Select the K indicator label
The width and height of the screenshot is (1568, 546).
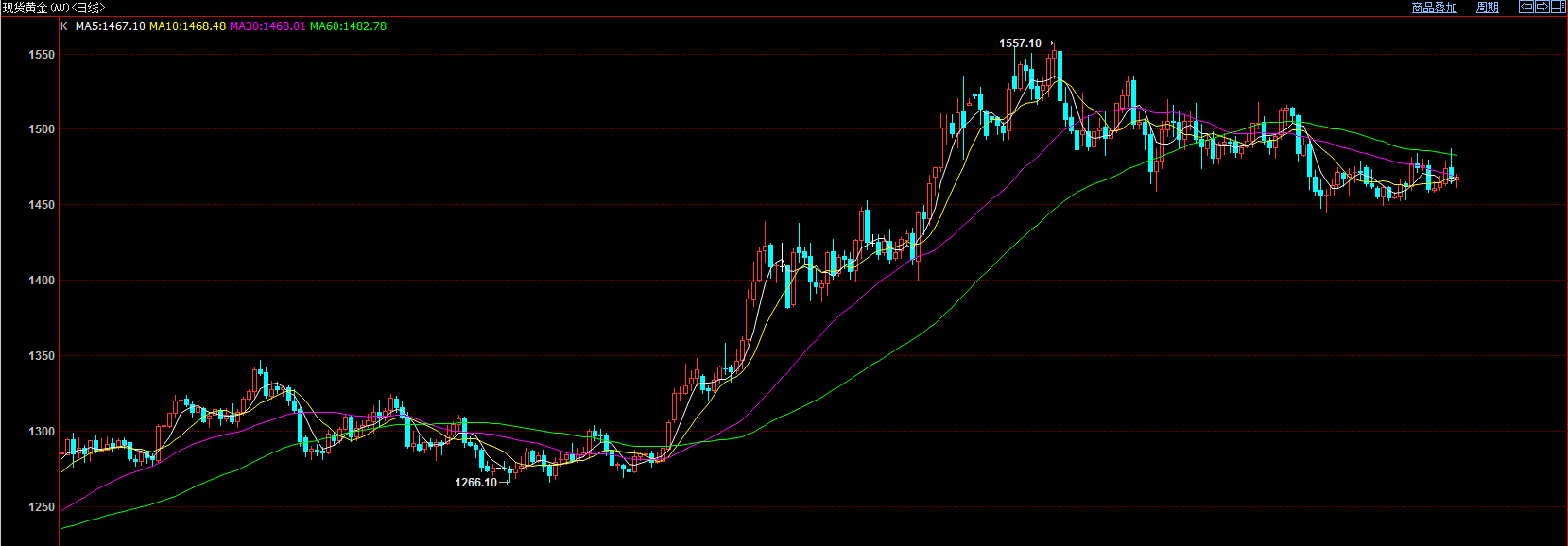point(64,26)
